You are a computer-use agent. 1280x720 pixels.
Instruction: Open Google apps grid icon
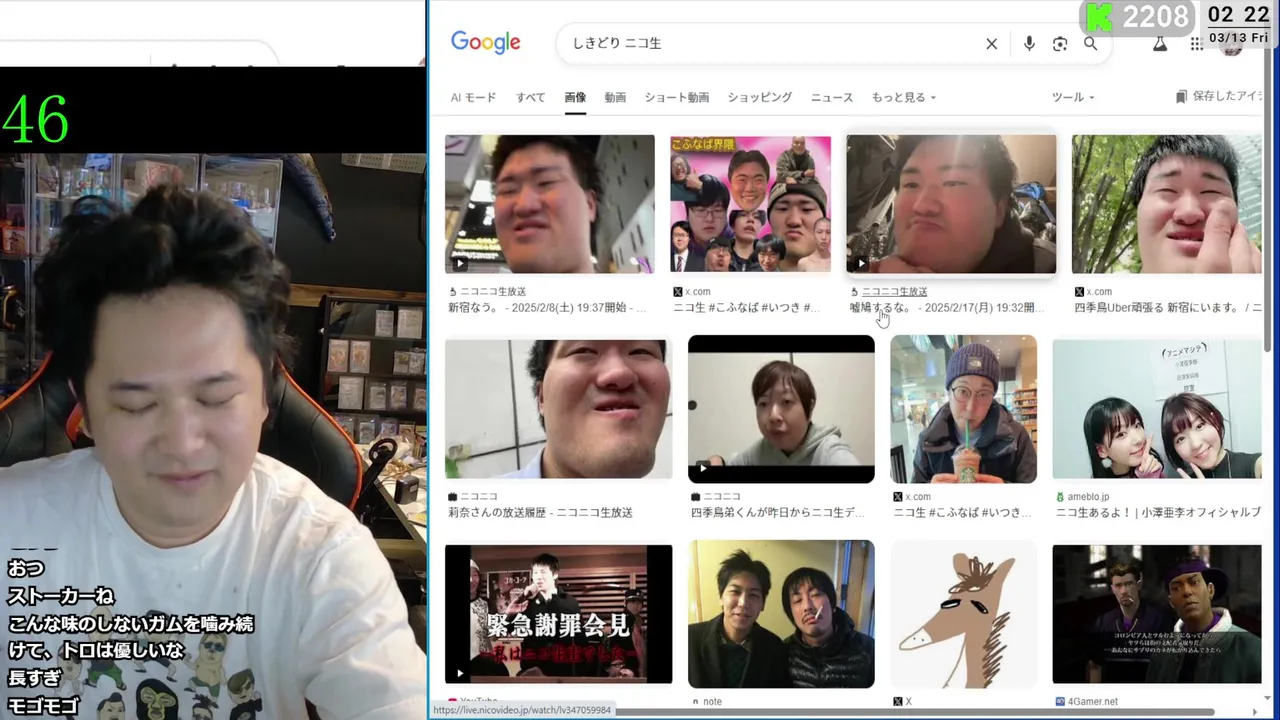point(1196,44)
